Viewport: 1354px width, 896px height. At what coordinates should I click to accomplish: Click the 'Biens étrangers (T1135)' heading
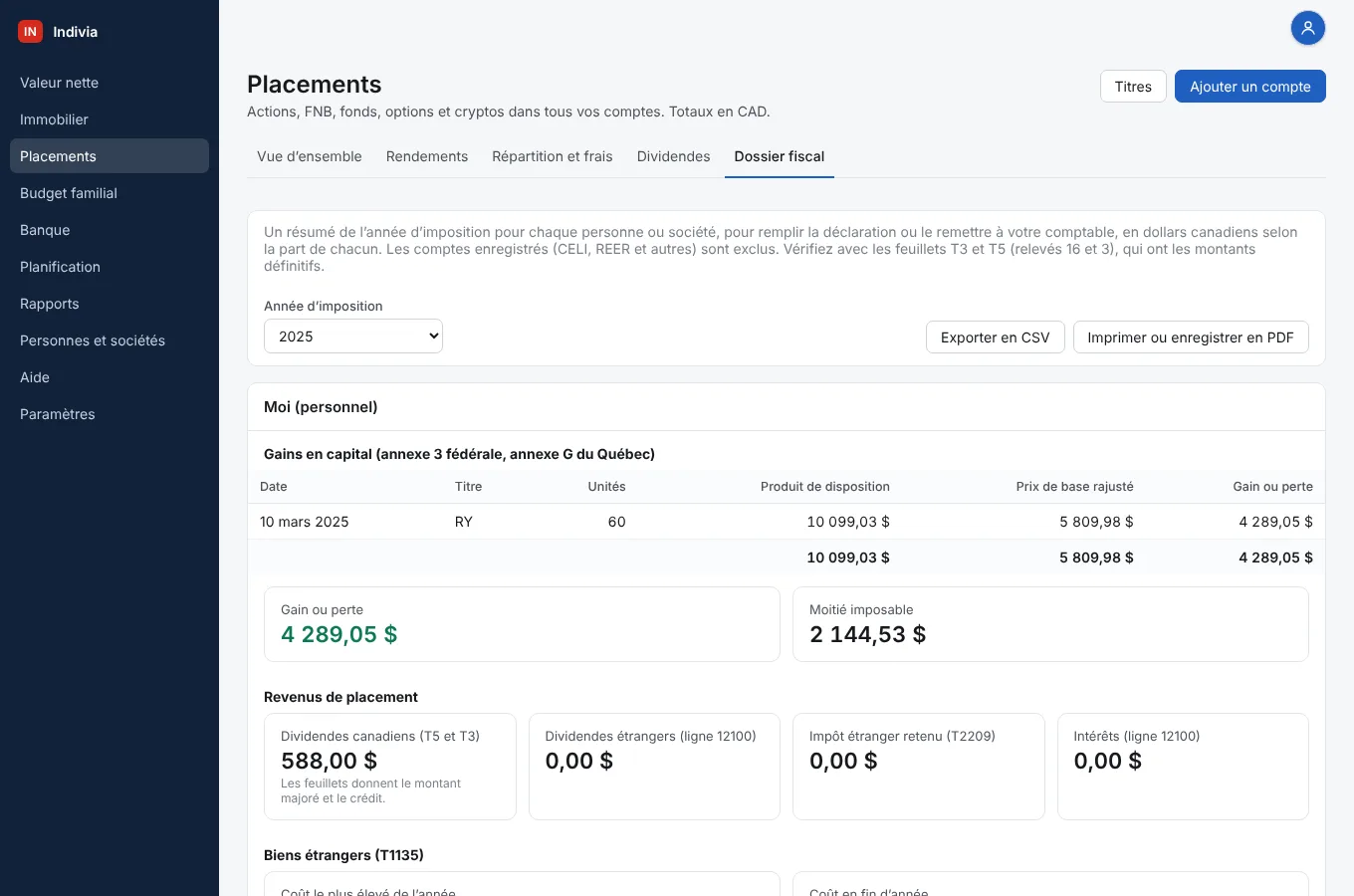[343, 855]
